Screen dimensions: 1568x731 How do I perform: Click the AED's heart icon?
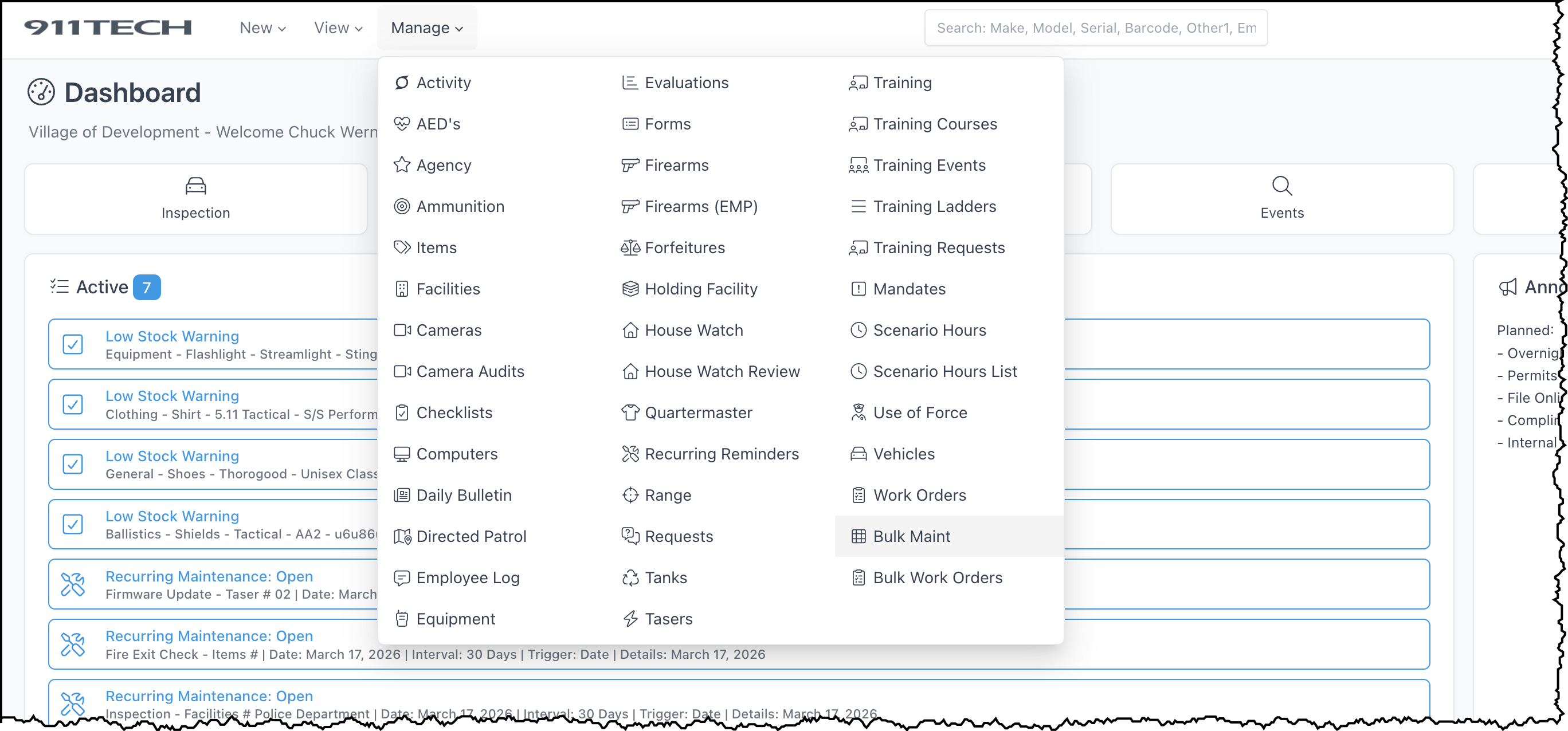click(402, 124)
